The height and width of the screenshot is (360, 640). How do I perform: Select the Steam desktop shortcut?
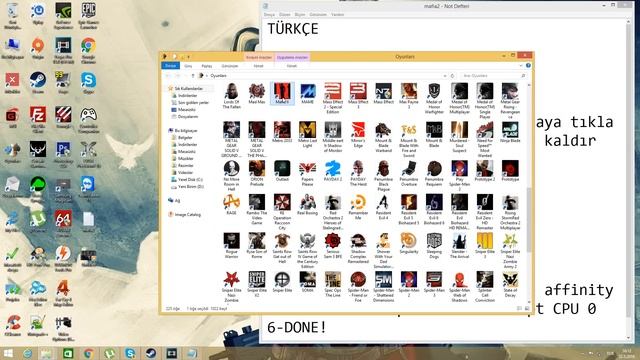38,83
